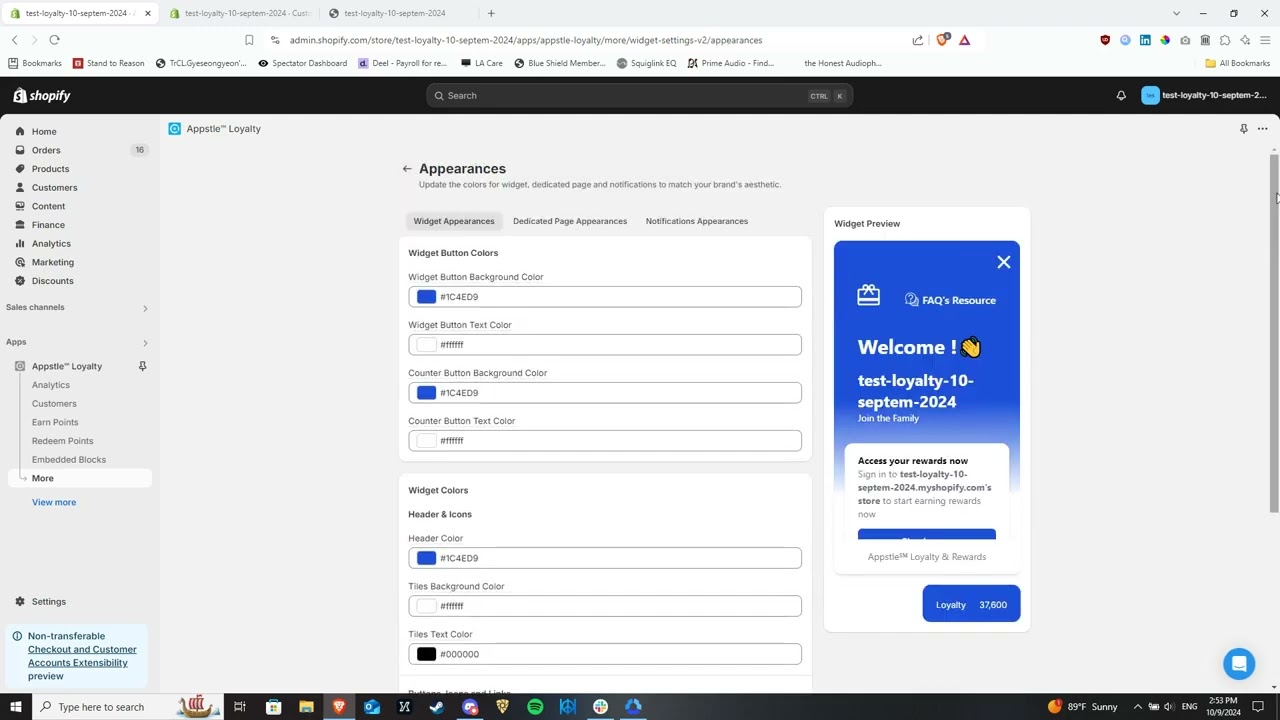Click the Shopify logo in the top bar
Screen dimensions: 1280x720
(x=42, y=96)
